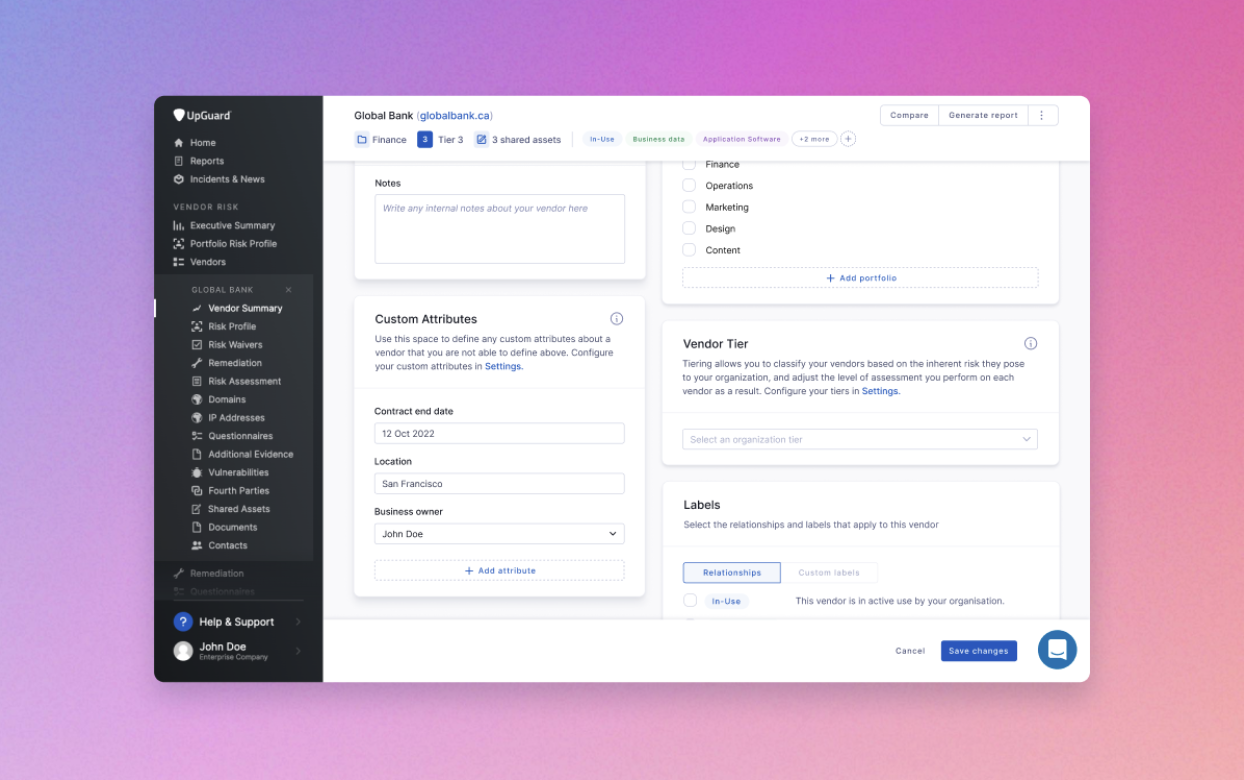Open the Business owner dropdown

pyautogui.click(x=499, y=534)
